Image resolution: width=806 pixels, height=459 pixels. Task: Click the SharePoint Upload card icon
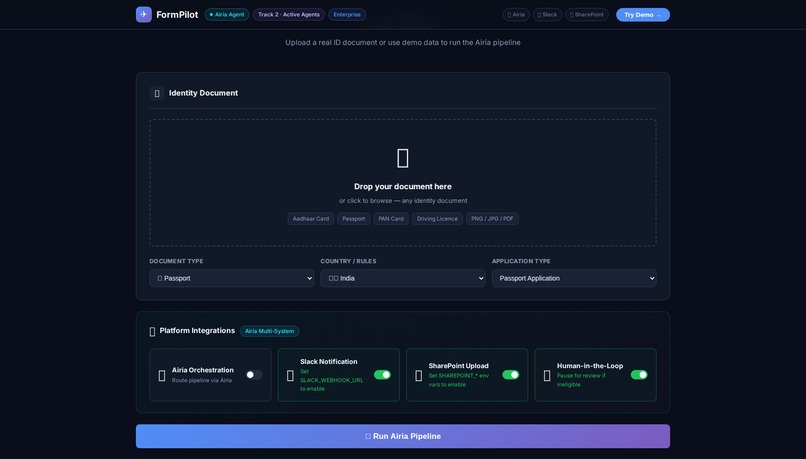tap(418, 376)
